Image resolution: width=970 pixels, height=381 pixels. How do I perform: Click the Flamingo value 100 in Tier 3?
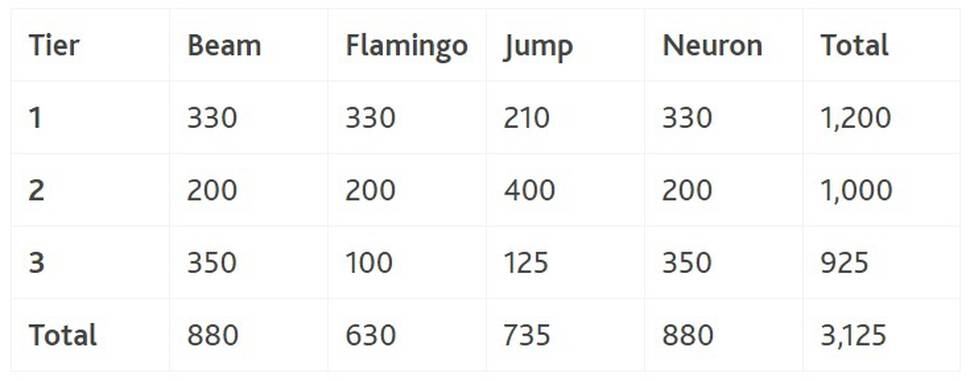pyautogui.click(x=369, y=262)
